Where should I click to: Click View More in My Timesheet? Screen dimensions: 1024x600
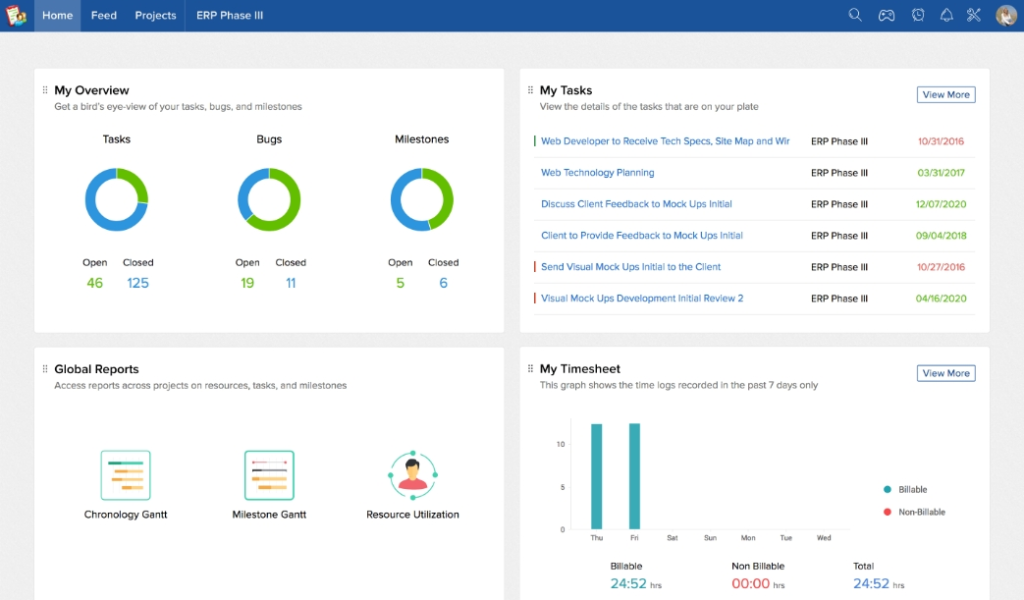(x=945, y=373)
